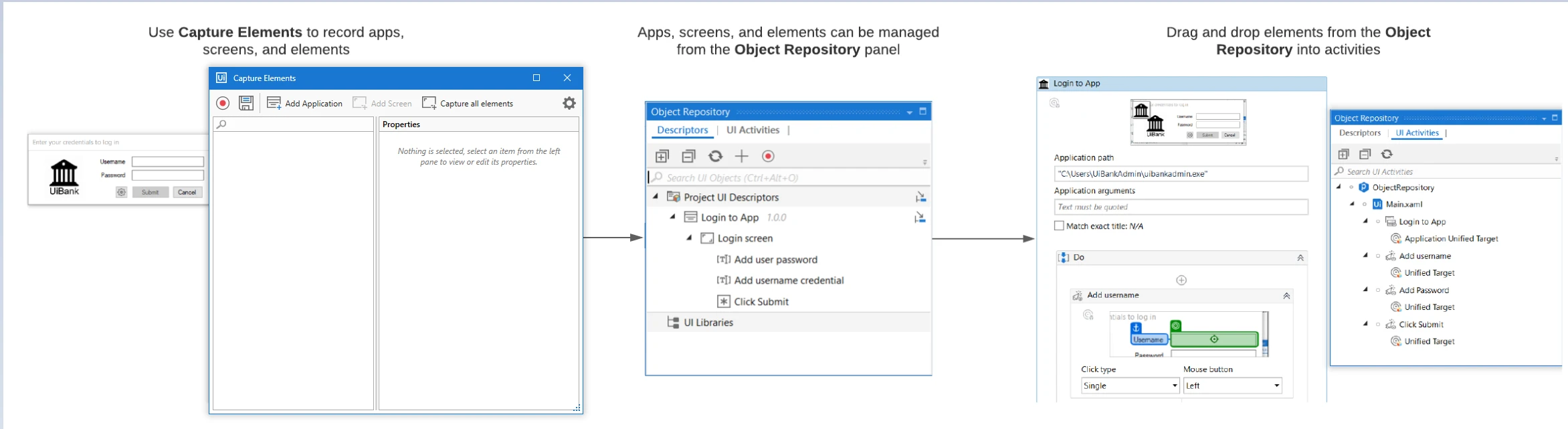Viewport: 1568px width, 429px height.
Task: Open Capture Elements settings gear
Action: click(x=569, y=103)
